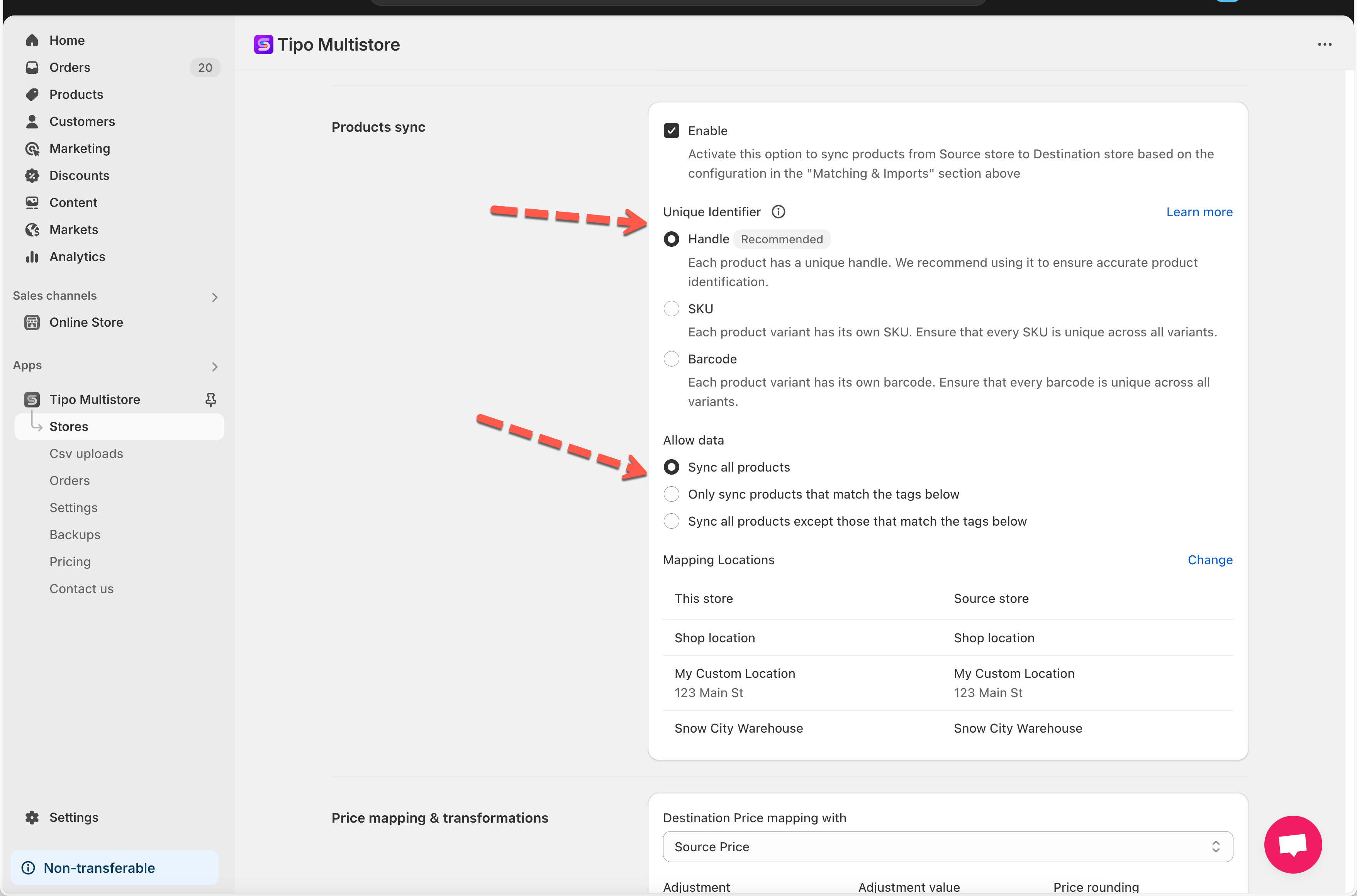1357x896 pixels.
Task: Click the Online Store storefront icon
Action: (x=32, y=322)
